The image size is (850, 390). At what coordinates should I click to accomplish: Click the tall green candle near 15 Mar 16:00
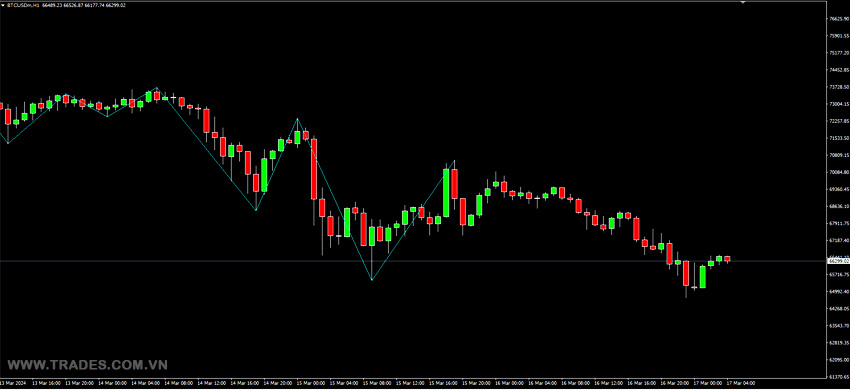(446, 193)
